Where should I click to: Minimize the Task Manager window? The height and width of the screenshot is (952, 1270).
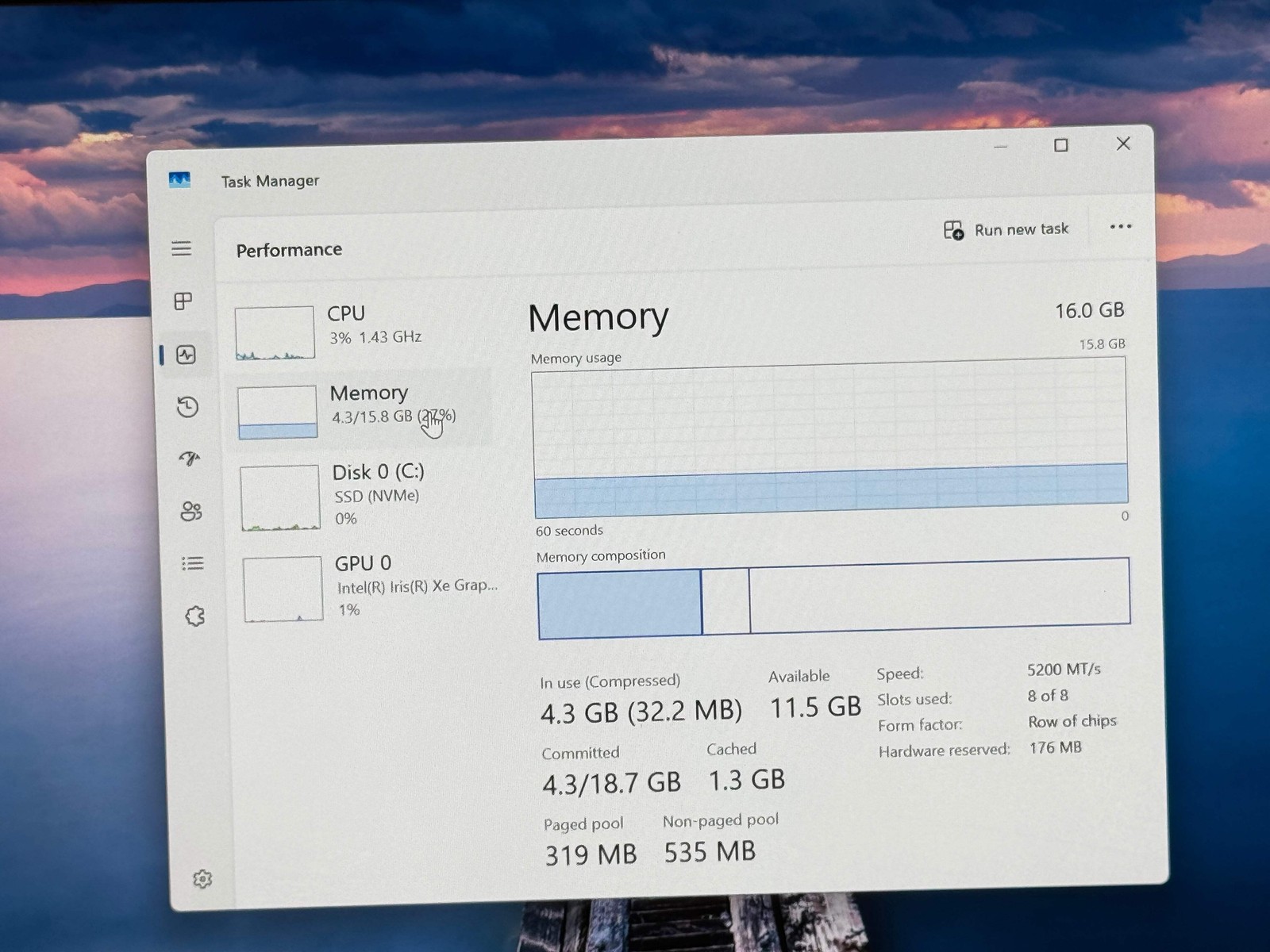(x=1000, y=147)
